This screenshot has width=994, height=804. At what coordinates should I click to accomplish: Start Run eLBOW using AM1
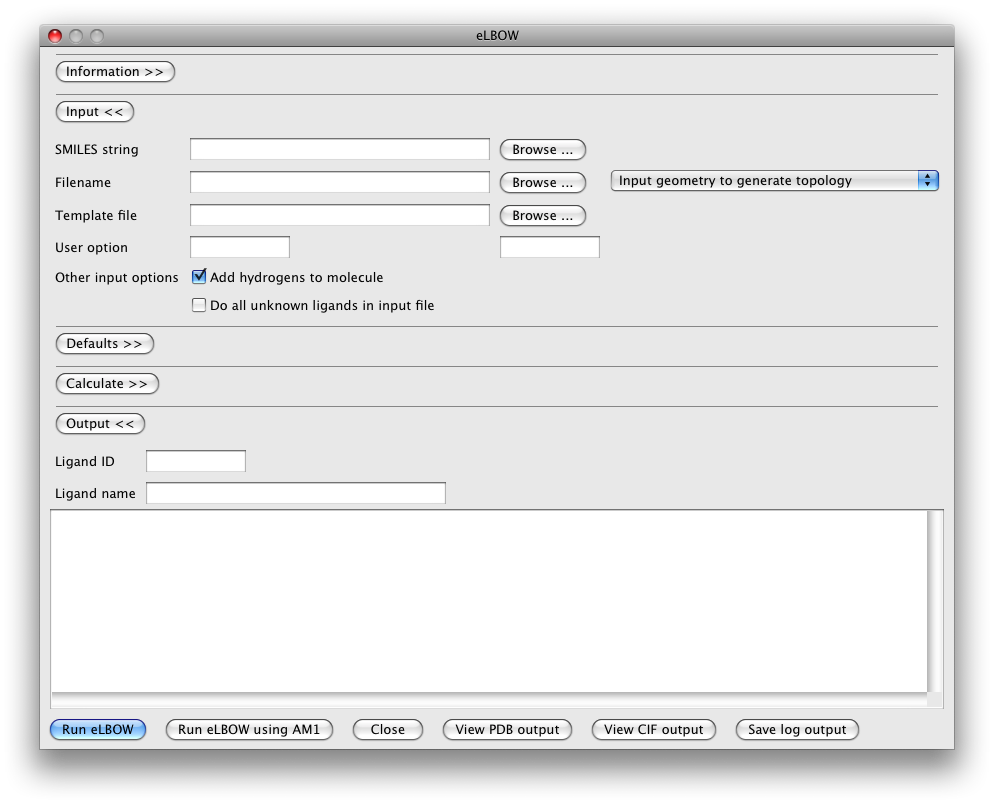click(249, 730)
